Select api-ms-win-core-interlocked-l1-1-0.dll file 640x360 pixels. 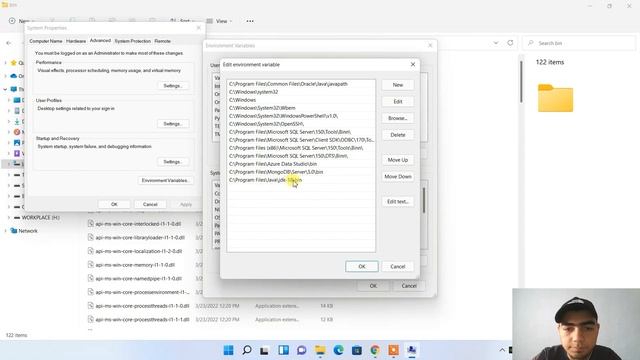(138, 224)
